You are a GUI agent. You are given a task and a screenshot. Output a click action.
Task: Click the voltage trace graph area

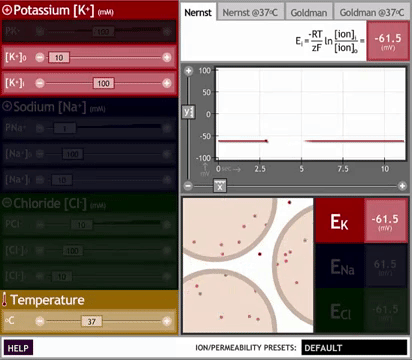pyautogui.click(x=311, y=114)
